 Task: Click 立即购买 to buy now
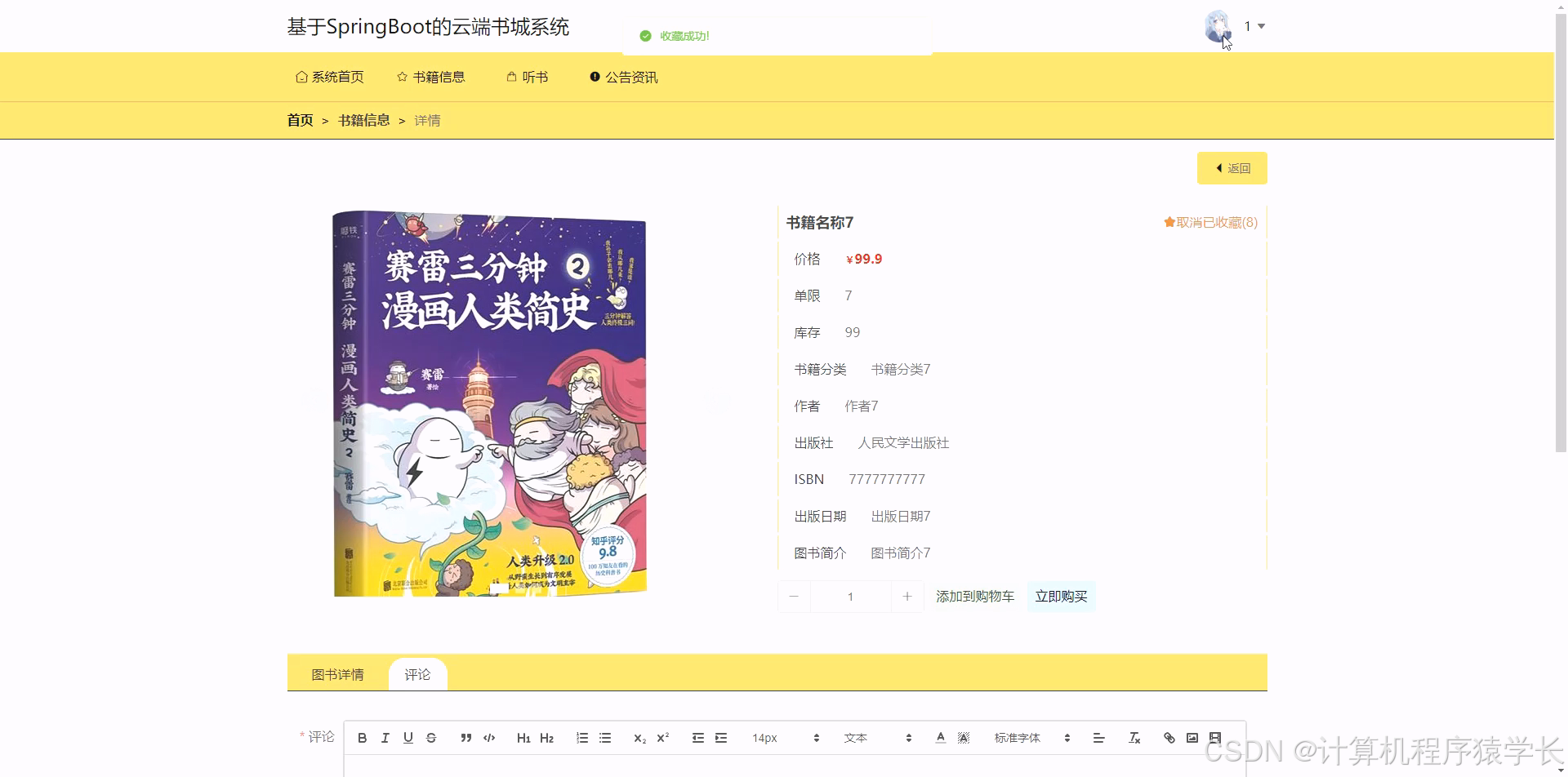click(1061, 596)
